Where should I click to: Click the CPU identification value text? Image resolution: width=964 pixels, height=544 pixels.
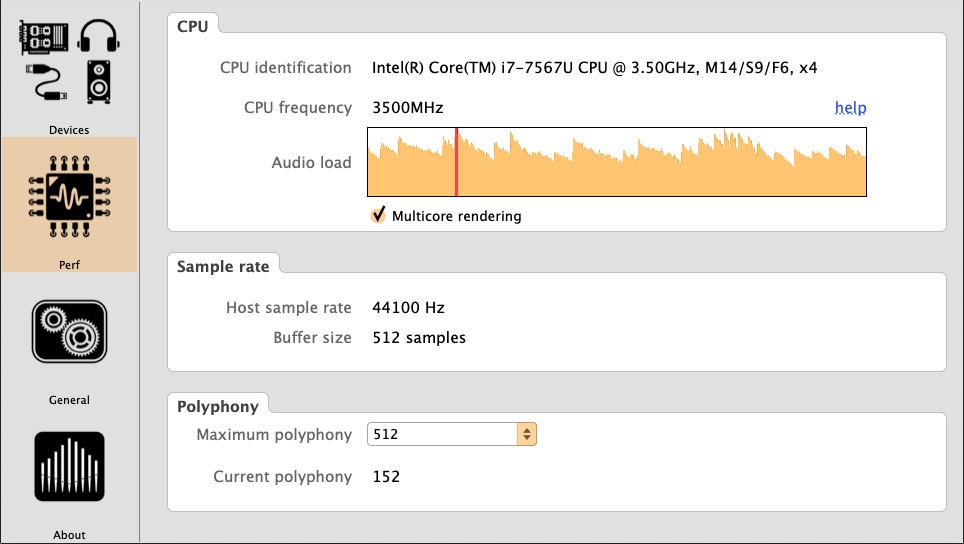pyautogui.click(x=595, y=68)
